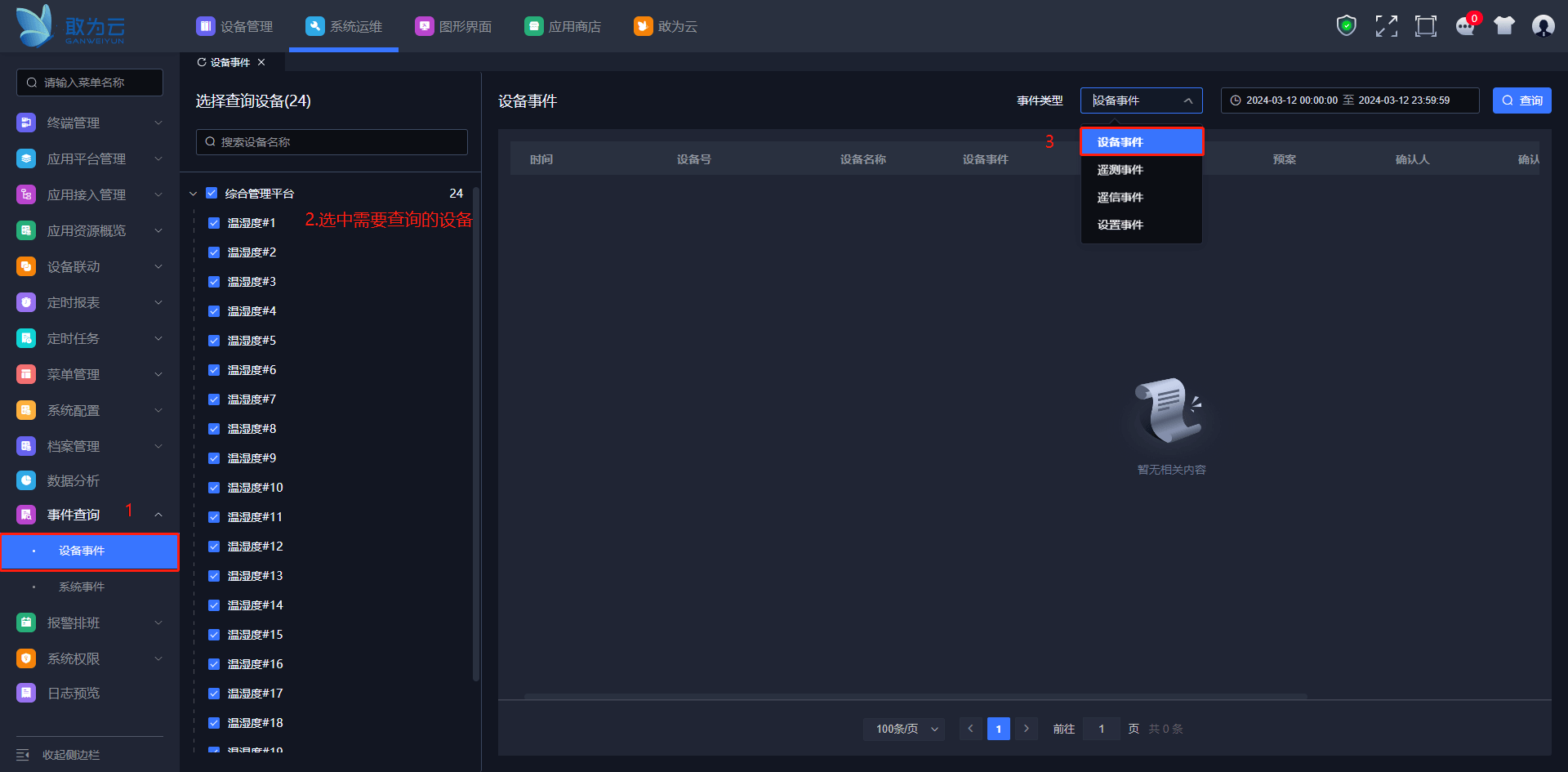Toggle the 综合管理平台 checkbox
This screenshot has width=1568, height=772.
212,194
